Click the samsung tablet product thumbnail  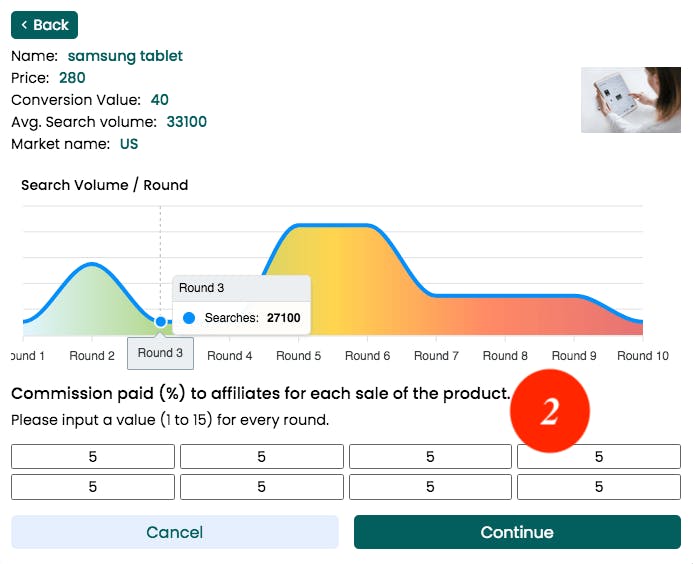[630, 100]
